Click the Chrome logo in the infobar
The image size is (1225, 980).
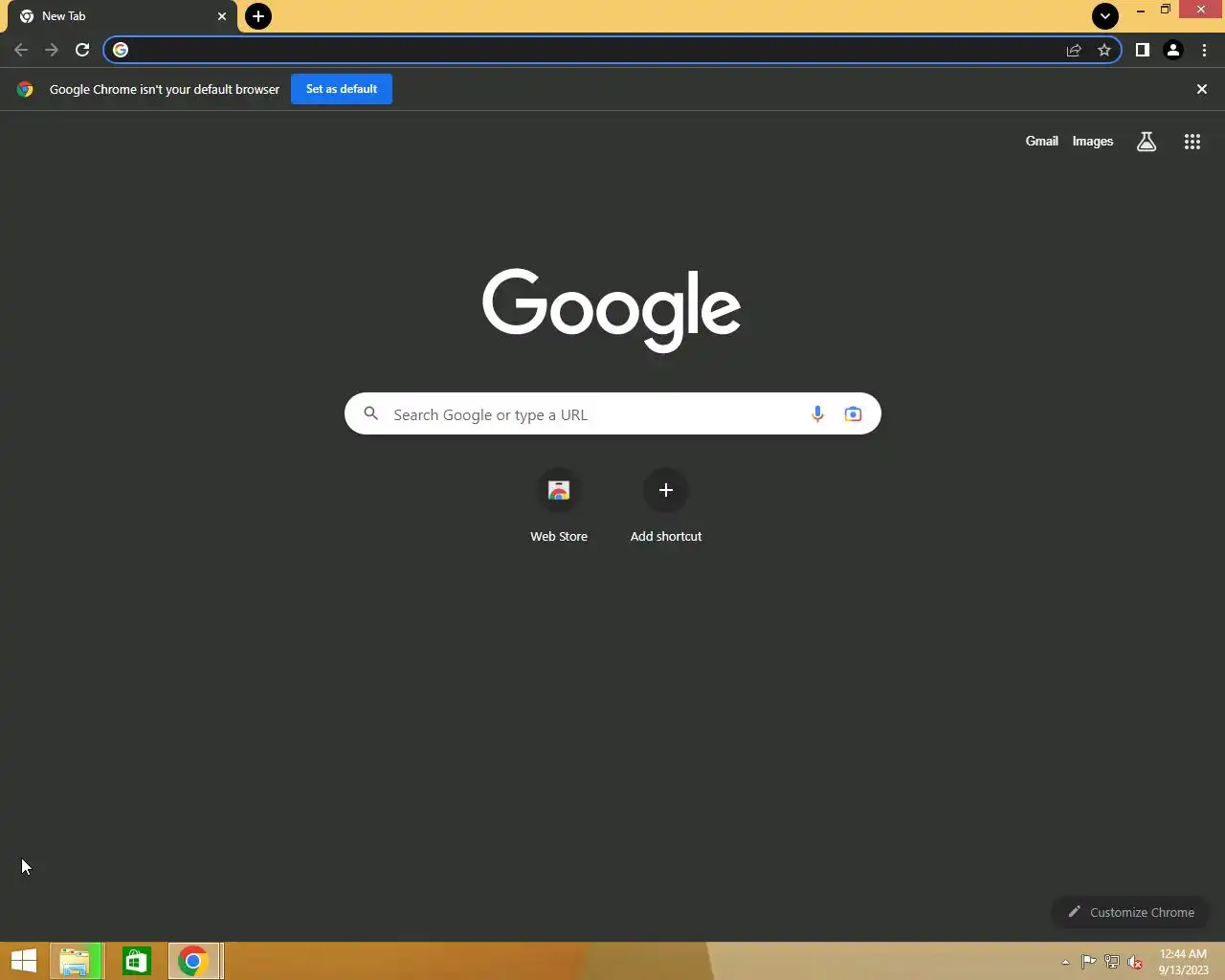pos(25,89)
